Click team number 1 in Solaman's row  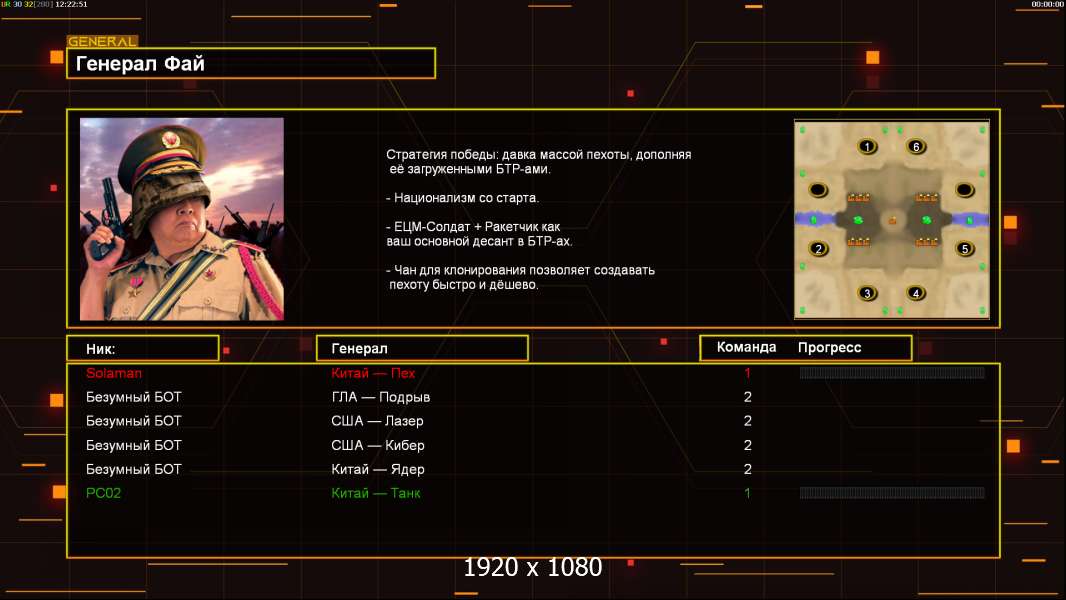click(747, 373)
